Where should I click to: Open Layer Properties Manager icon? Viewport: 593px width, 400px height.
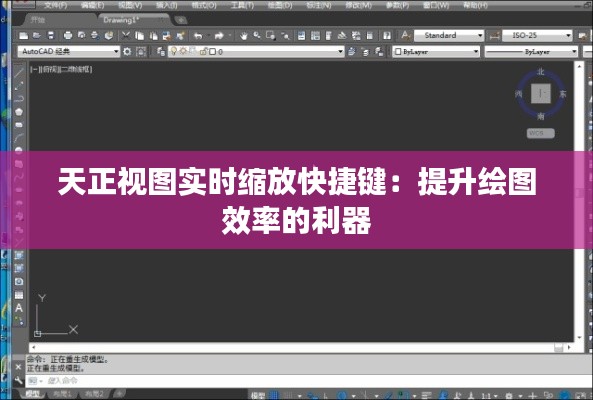pyautogui.click(x=161, y=52)
